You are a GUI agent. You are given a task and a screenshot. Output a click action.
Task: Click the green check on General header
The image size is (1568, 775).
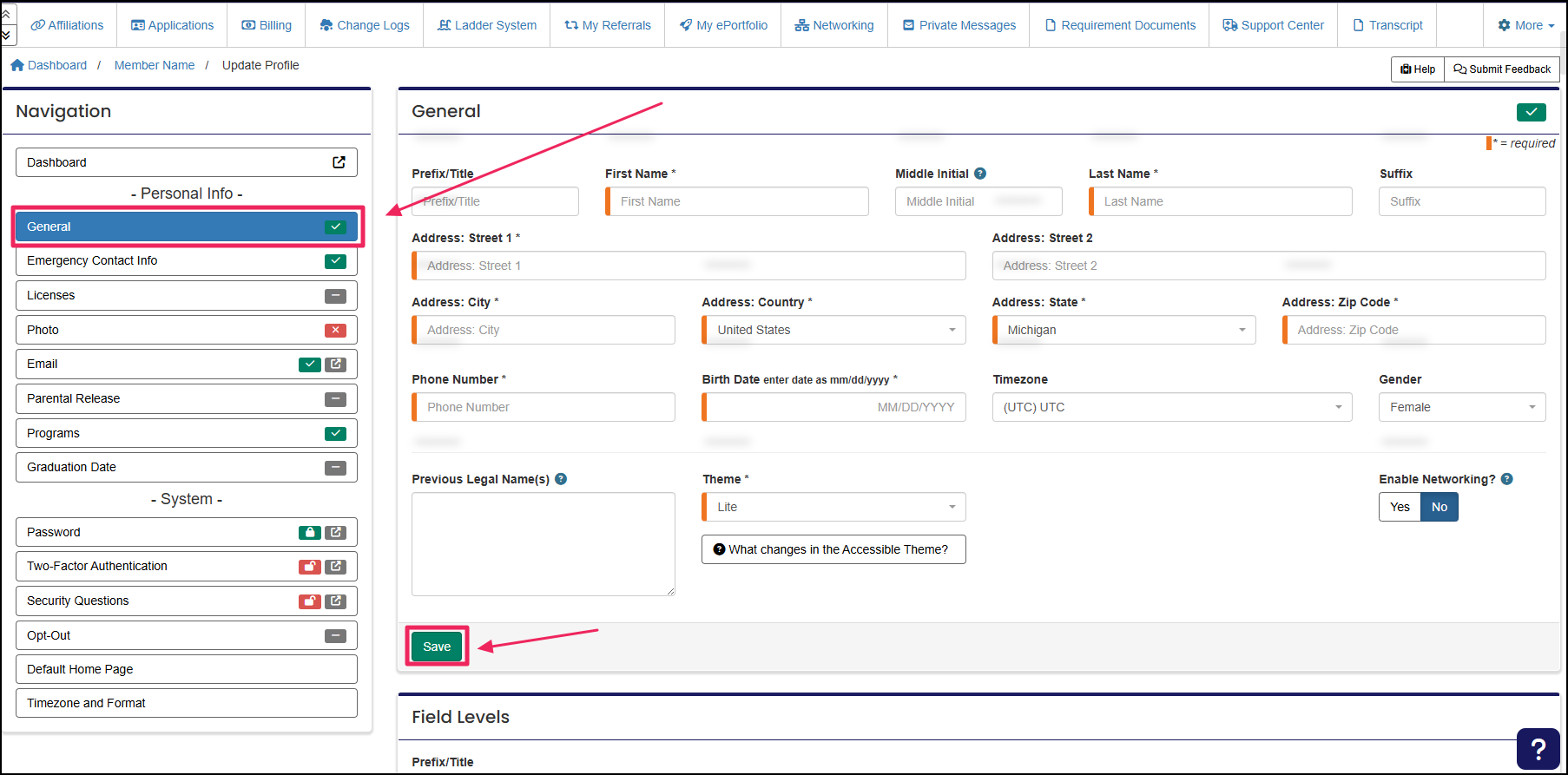(x=1531, y=112)
